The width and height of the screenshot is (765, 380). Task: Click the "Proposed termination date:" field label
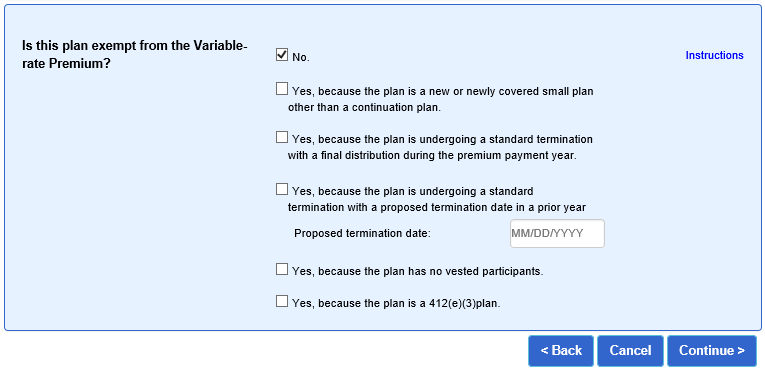click(362, 234)
